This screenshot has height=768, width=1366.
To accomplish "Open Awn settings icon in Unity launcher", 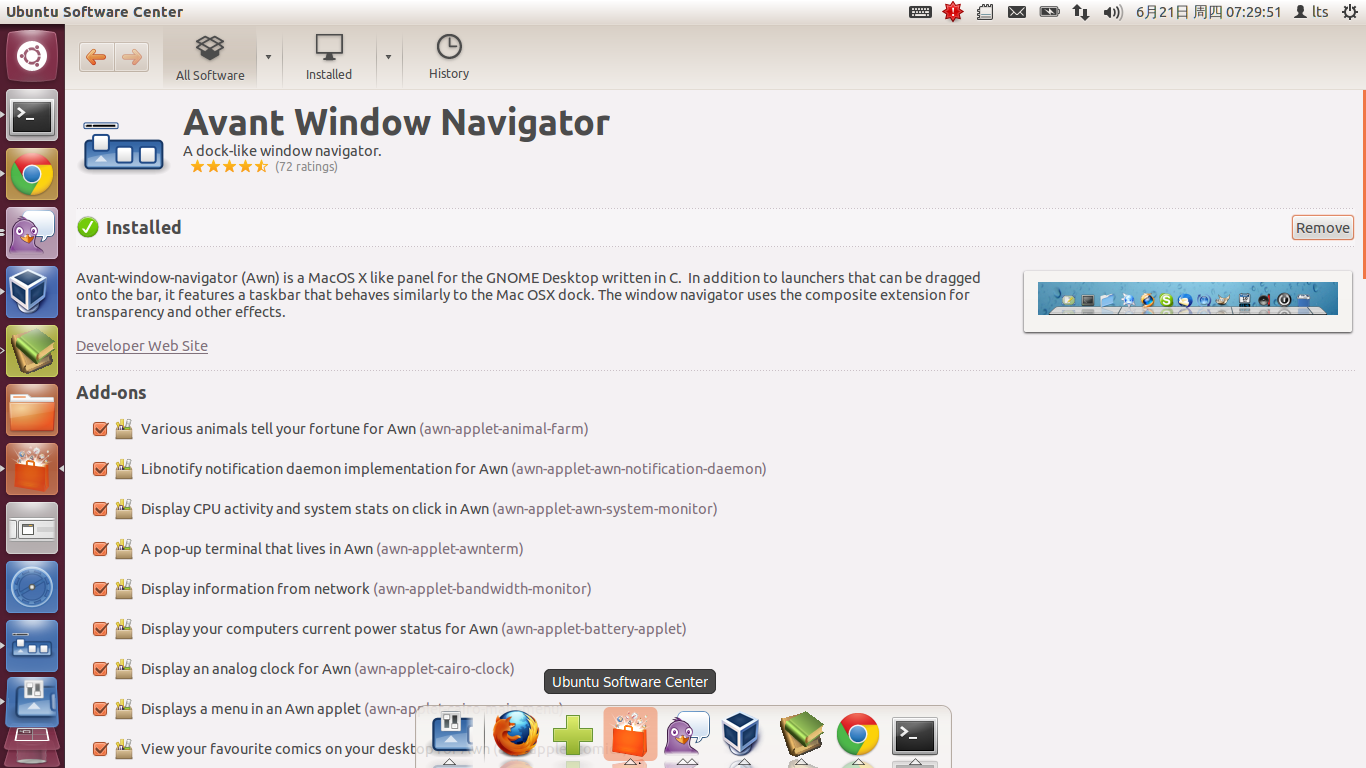I will point(32,703).
